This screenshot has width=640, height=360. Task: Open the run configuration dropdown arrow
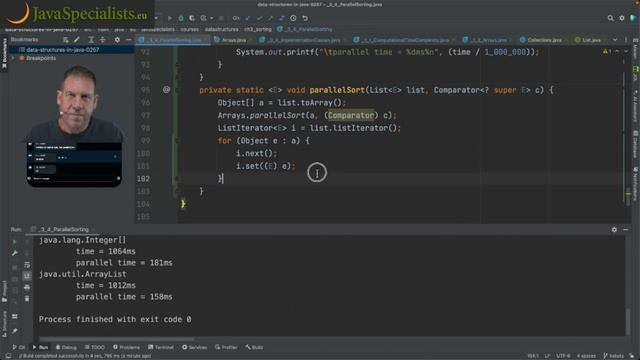click(156, 18)
